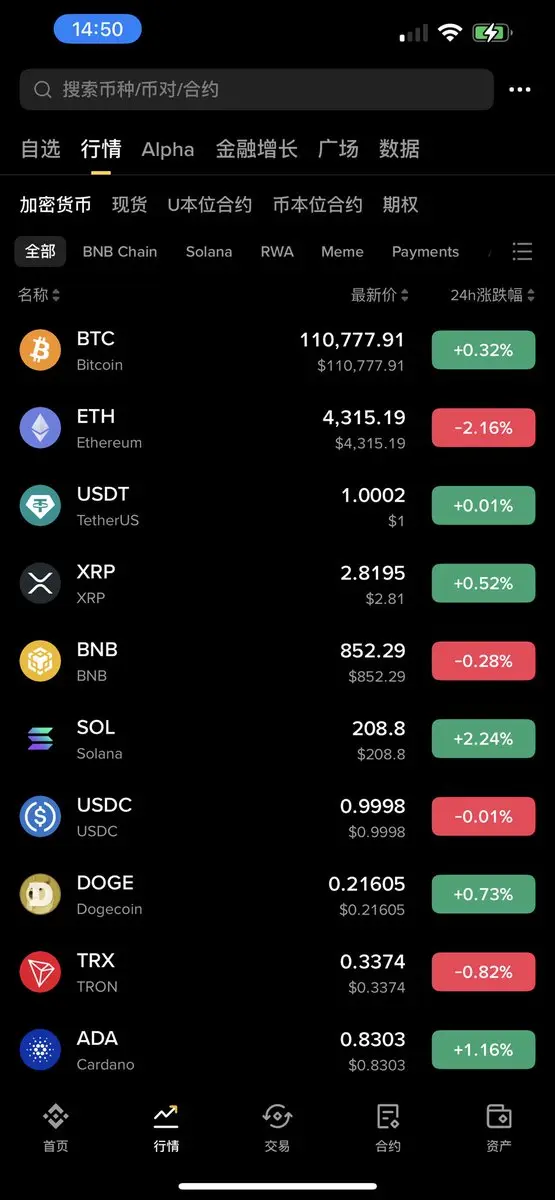Open the three-dot more options menu

coord(519,90)
